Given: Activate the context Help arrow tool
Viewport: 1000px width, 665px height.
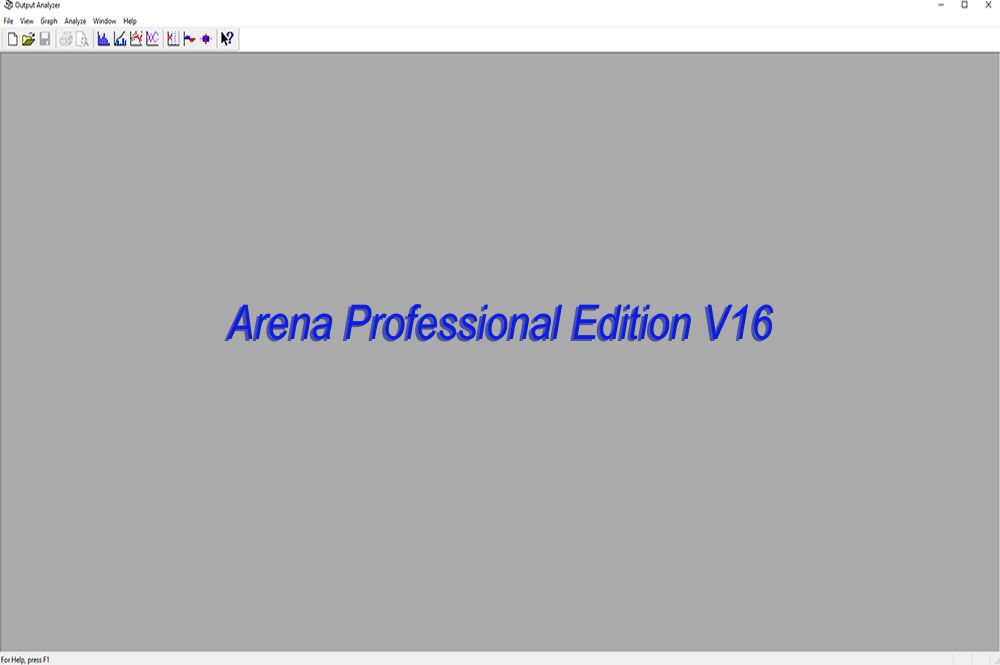Looking at the screenshot, I should [x=227, y=39].
